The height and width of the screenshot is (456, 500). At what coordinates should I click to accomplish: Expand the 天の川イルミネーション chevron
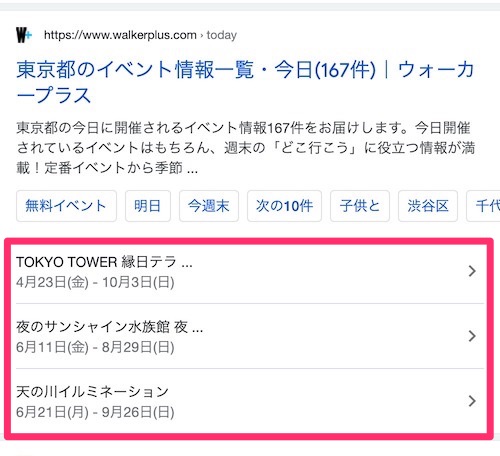click(472, 401)
